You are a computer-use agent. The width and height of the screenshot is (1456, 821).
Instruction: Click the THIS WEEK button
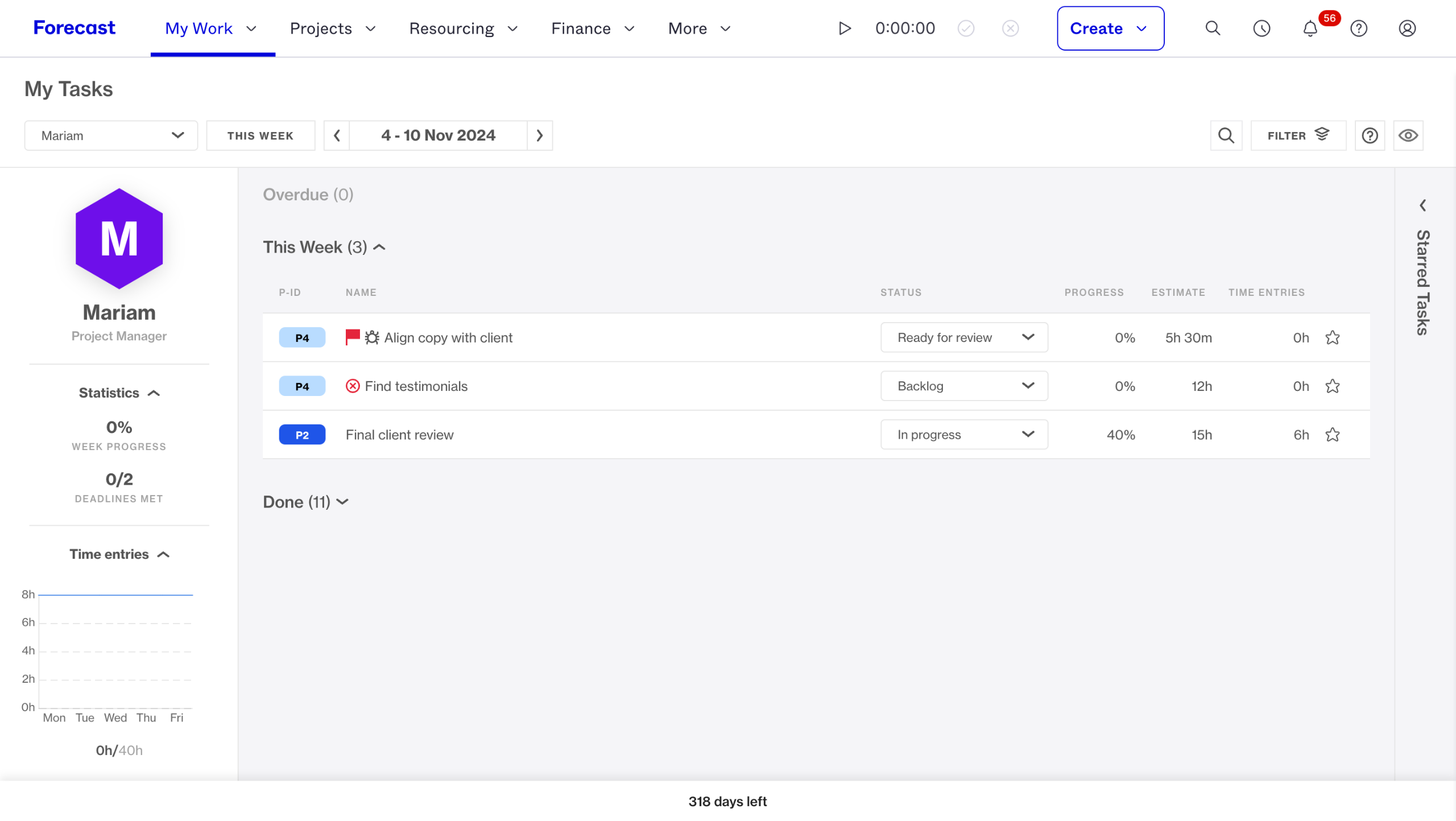[260, 135]
